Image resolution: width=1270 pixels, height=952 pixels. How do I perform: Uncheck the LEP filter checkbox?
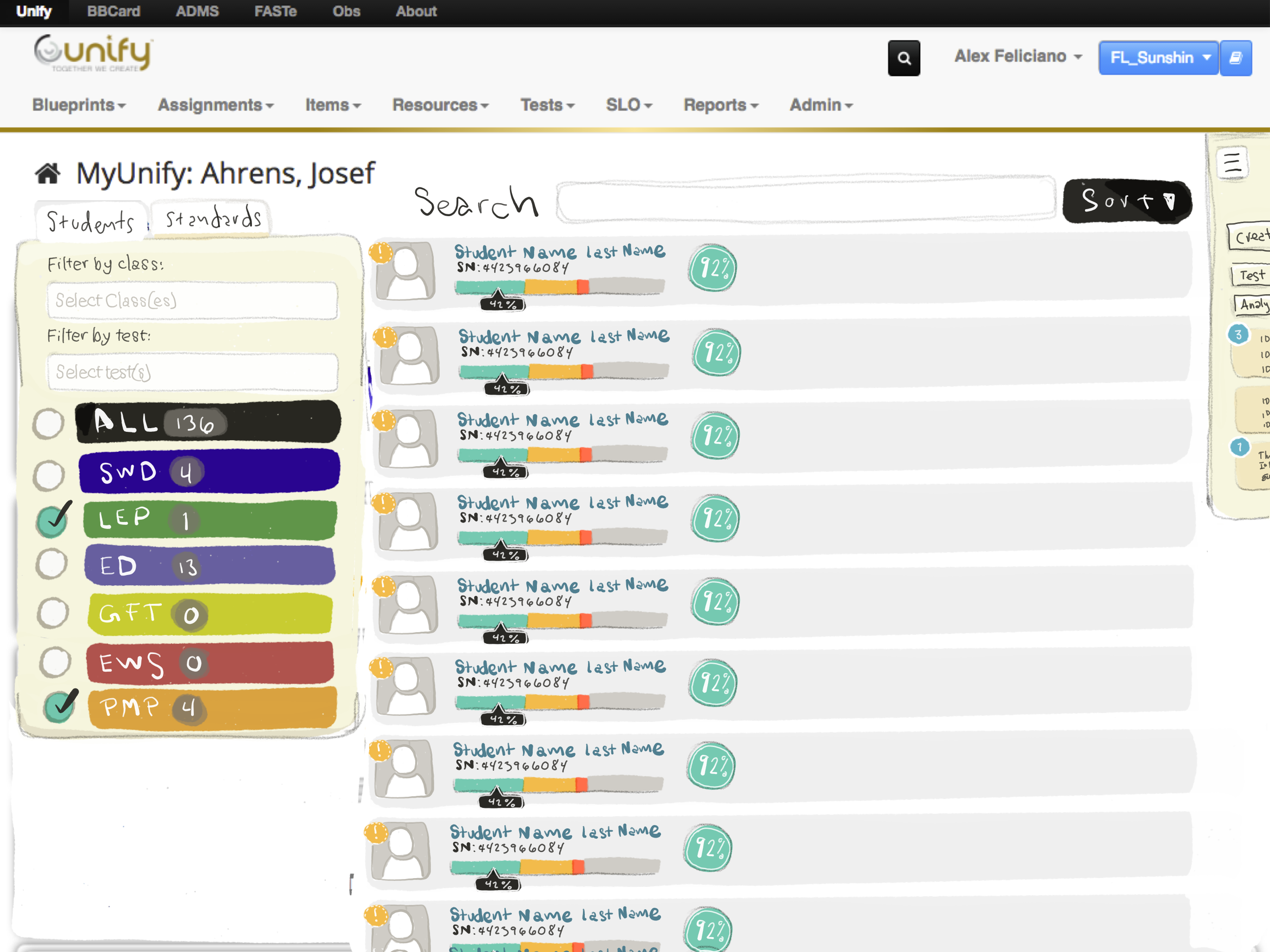coord(52,521)
